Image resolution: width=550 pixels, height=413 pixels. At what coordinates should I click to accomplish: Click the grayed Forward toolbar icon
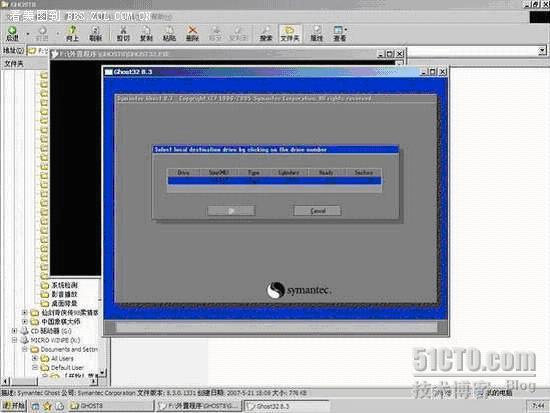[x=42, y=33]
